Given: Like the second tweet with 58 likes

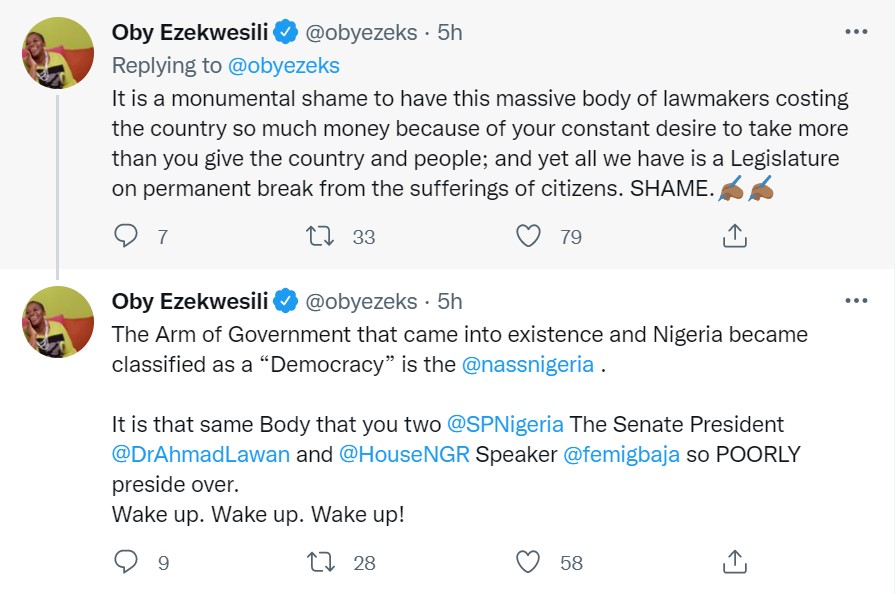Looking at the screenshot, I should (528, 562).
